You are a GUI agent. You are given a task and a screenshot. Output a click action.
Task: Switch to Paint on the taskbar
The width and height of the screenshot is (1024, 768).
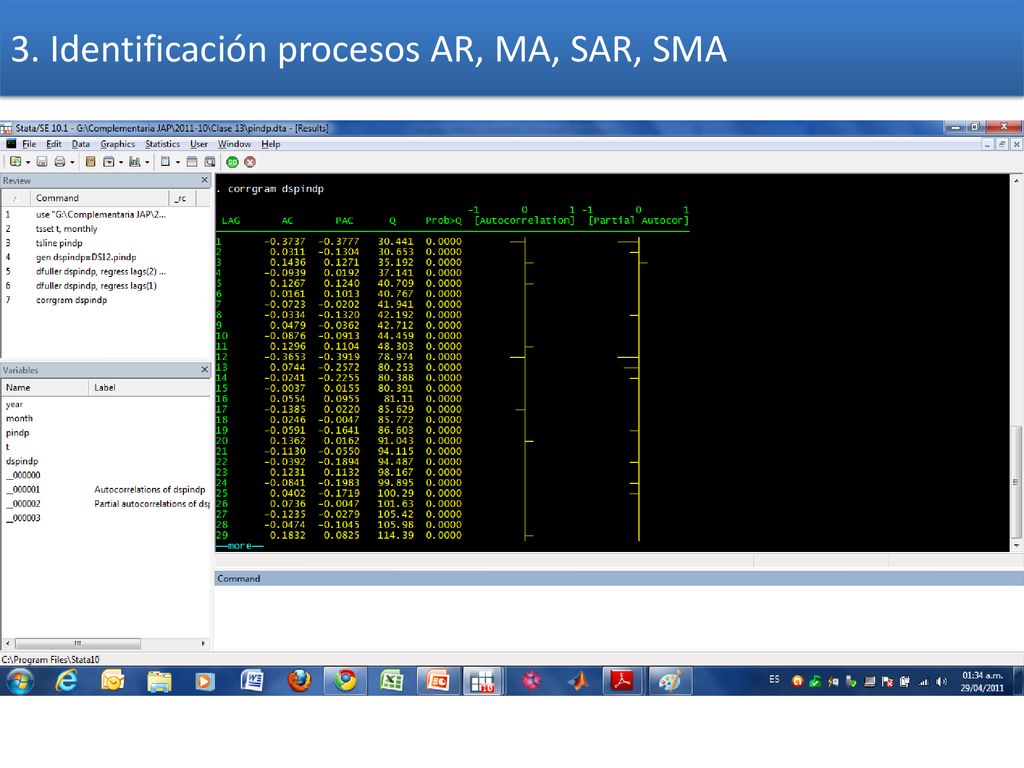point(669,681)
